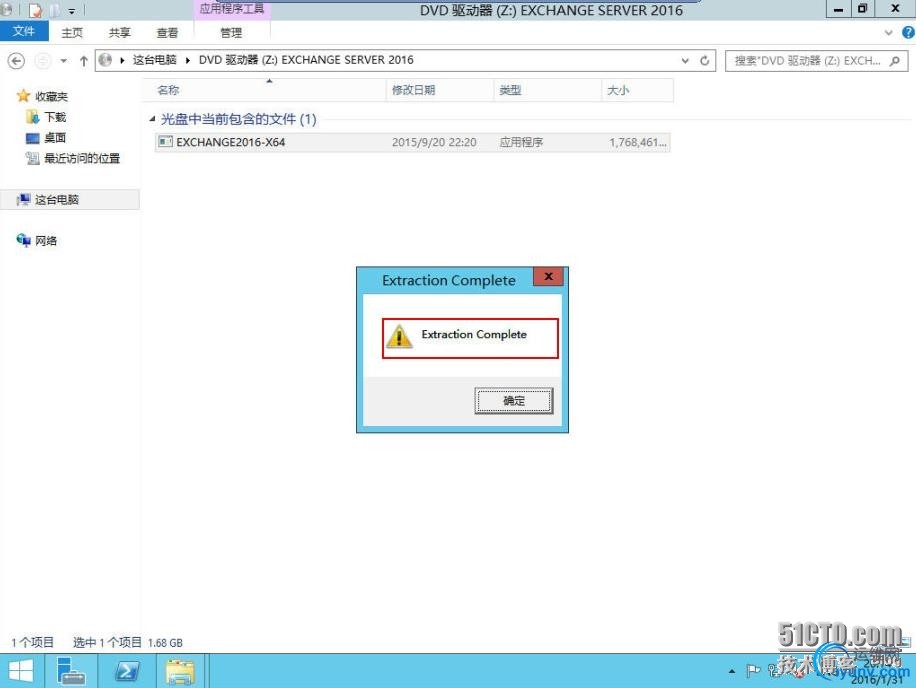
Task: Click the warning icon in the dialog
Action: [x=400, y=336]
